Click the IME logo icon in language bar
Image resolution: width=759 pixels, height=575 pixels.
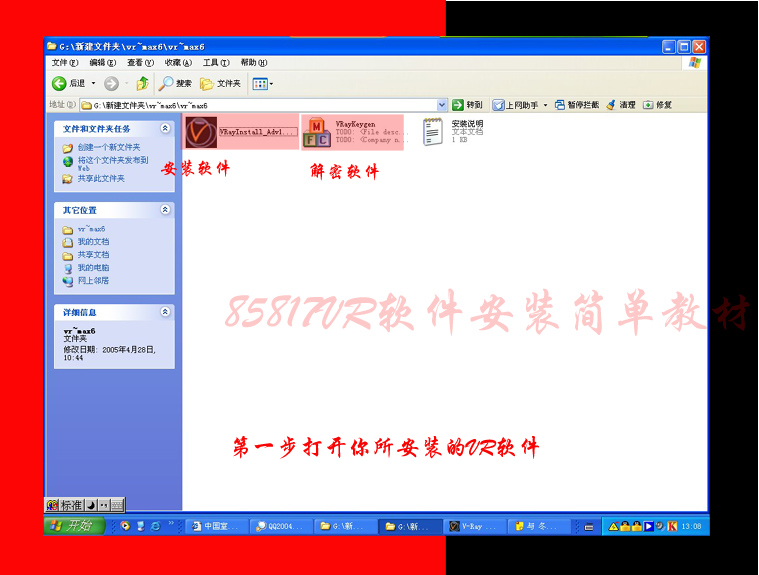tap(52, 505)
